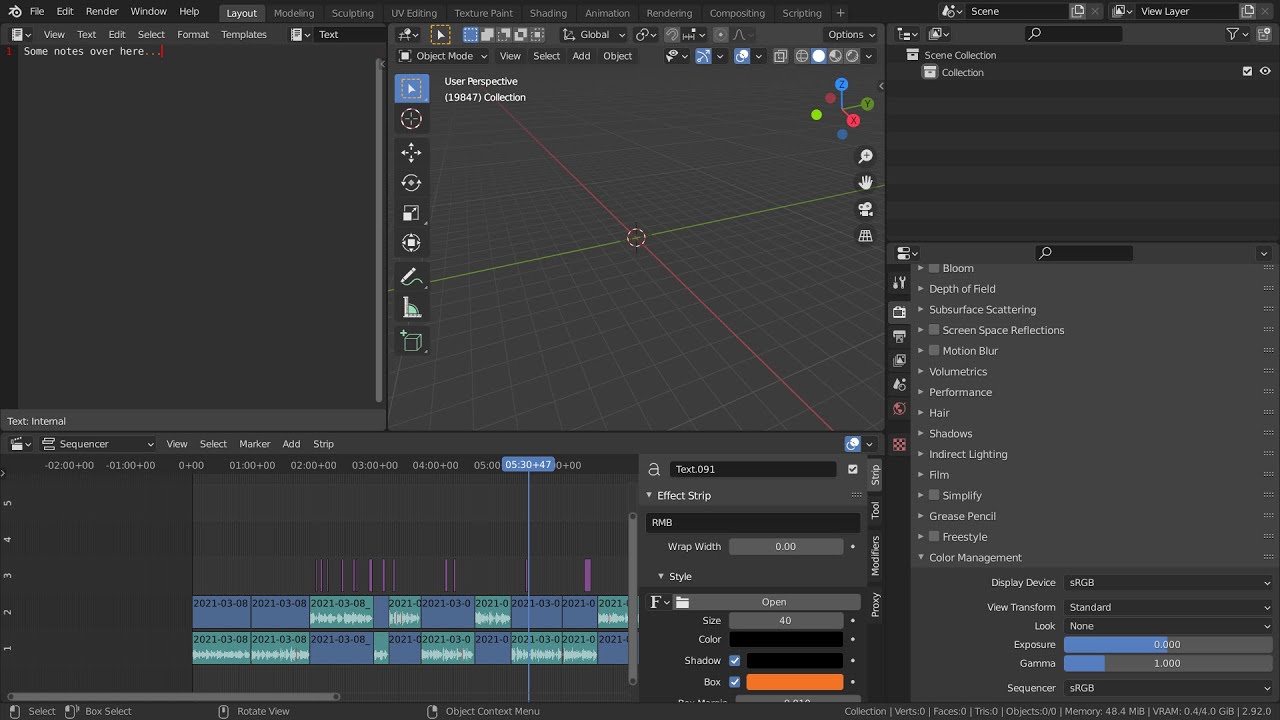Toggle X-Ray display in viewport header
Viewport: 1280px width, 720px height.
780,56
